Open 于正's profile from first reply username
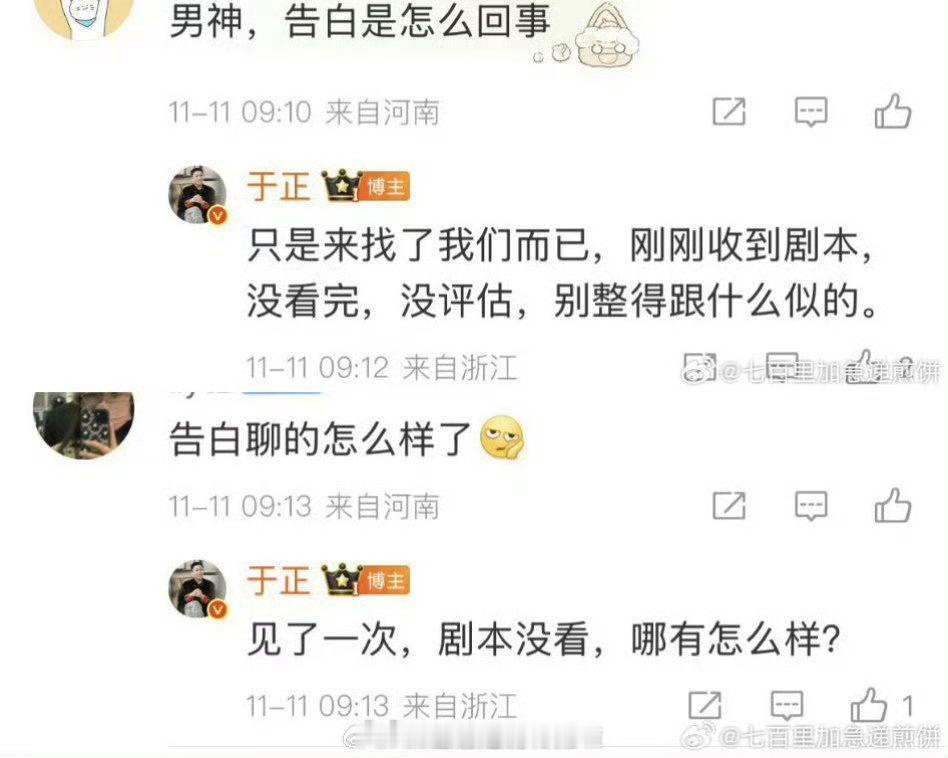This screenshot has height=758, width=948. click(x=278, y=186)
